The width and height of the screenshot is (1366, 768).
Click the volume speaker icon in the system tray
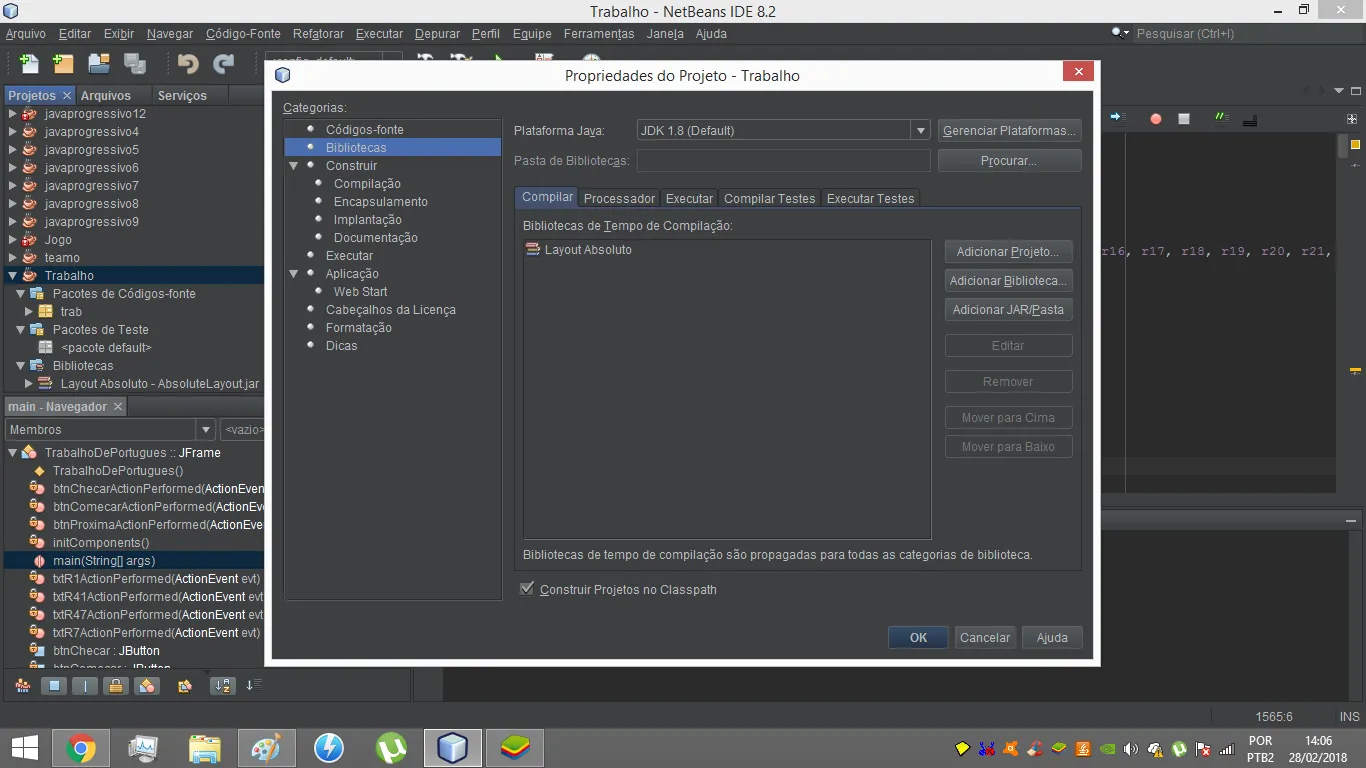[1131, 749]
